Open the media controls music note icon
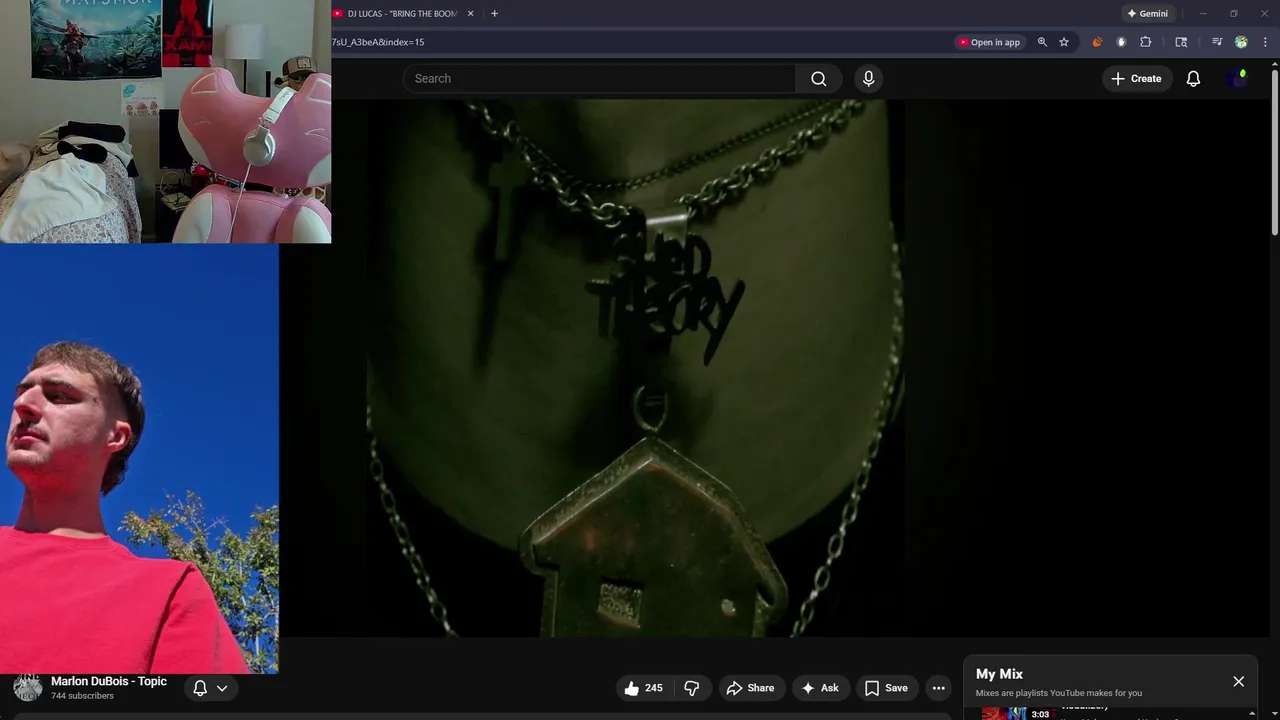 click(x=1217, y=42)
